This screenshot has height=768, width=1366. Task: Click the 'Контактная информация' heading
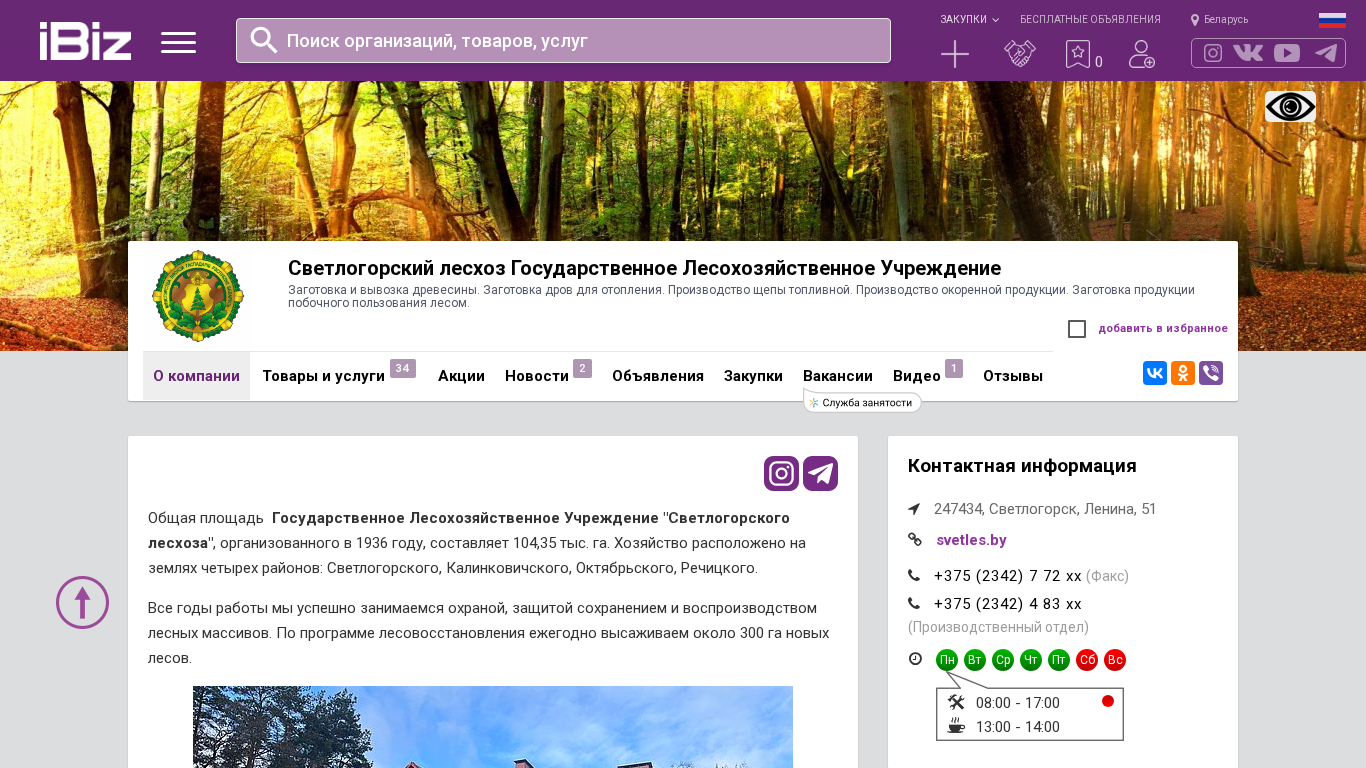(1022, 466)
